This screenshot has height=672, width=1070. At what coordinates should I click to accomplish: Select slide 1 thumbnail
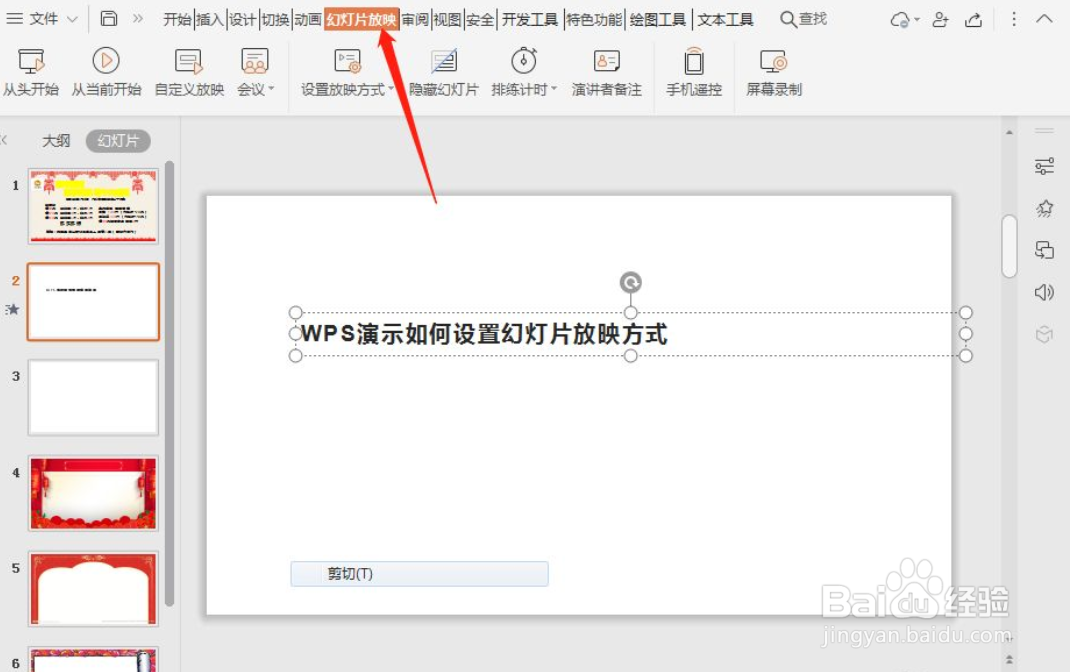coord(93,206)
